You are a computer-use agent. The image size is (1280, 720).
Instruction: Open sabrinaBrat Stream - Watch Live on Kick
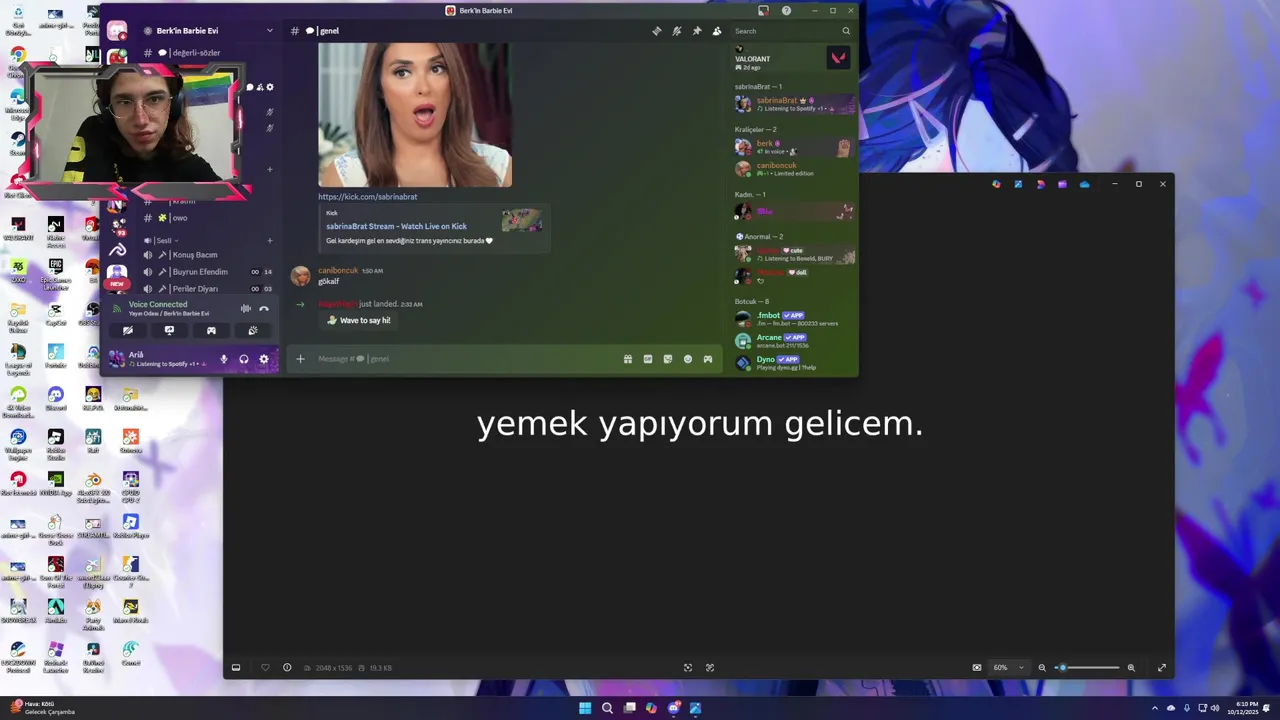pos(396,226)
